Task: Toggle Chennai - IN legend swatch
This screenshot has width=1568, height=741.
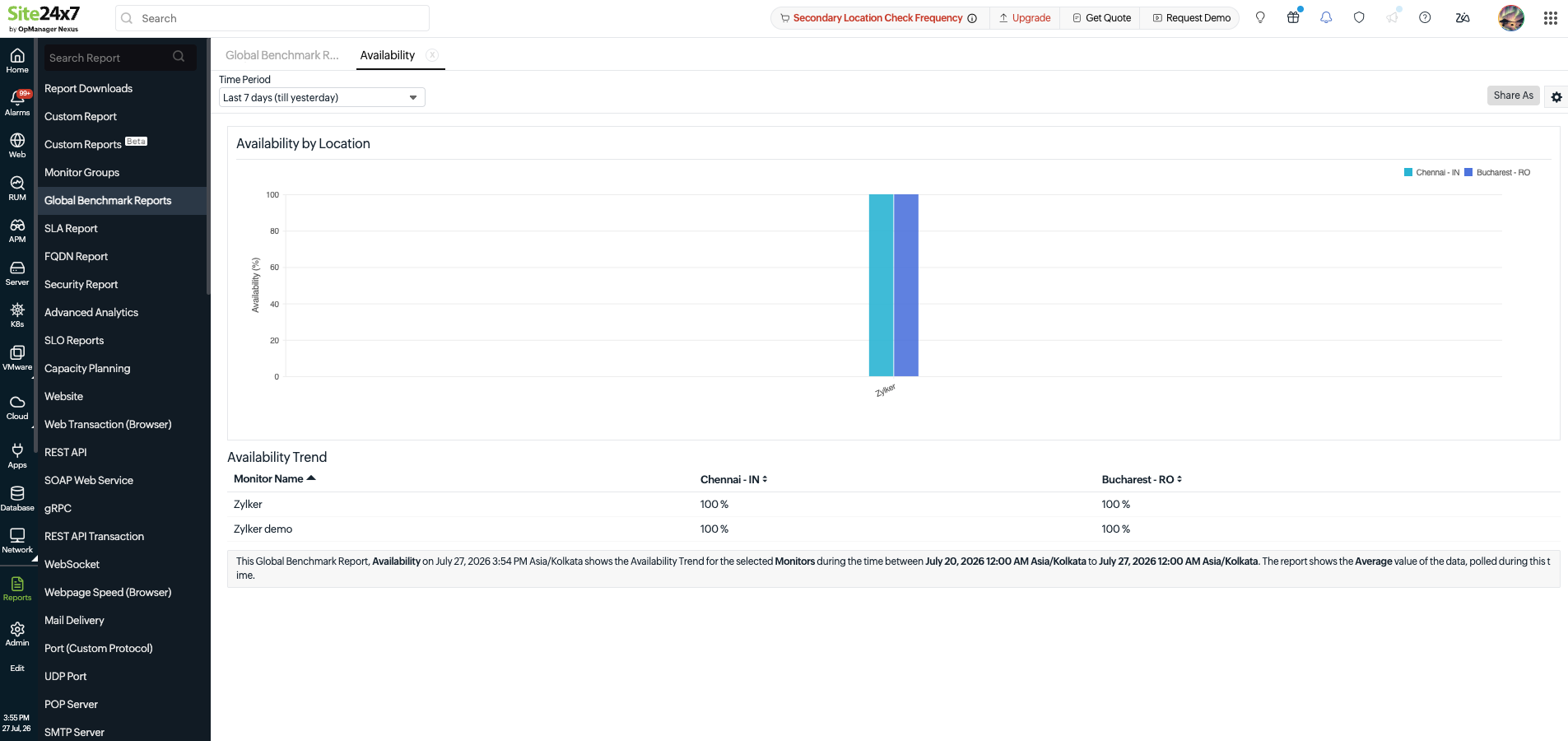Action: pos(1408,172)
